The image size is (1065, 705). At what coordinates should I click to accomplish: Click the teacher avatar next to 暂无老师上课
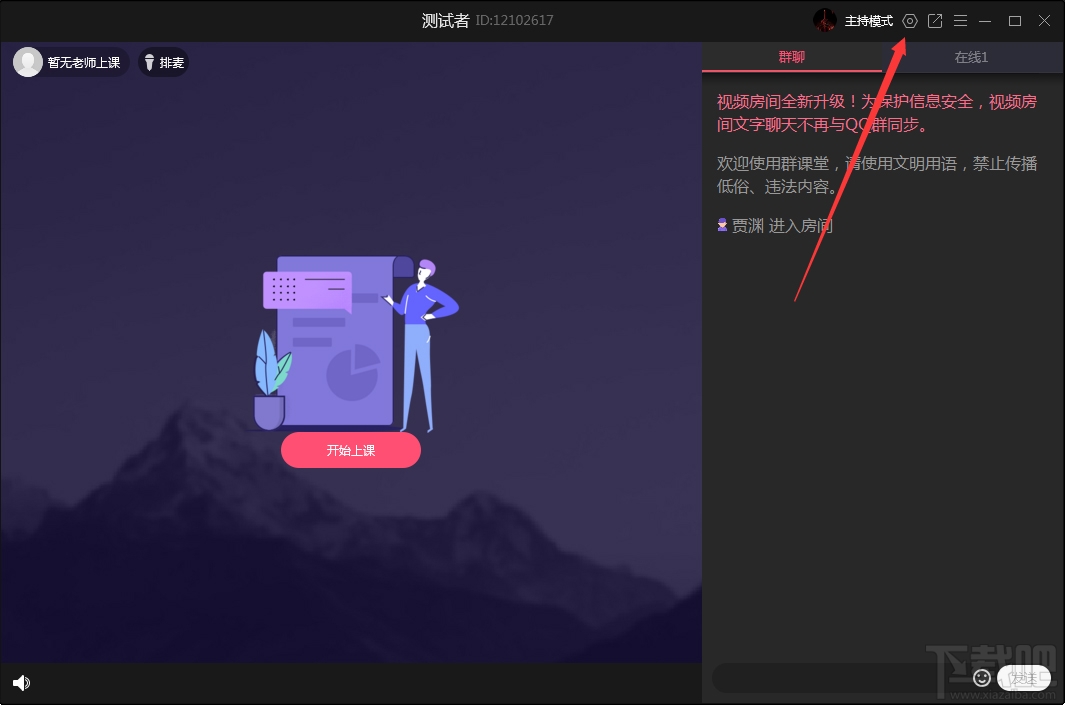point(27,61)
